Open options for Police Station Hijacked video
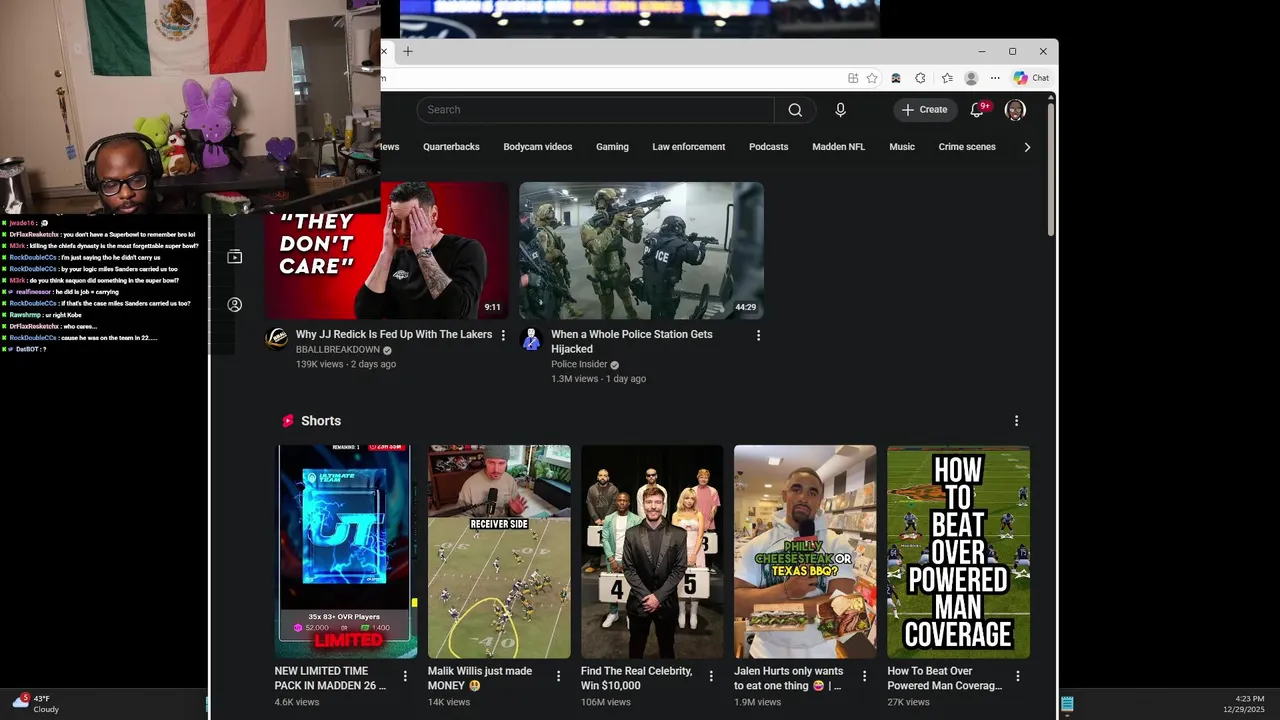1280x720 pixels. tap(758, 335)
